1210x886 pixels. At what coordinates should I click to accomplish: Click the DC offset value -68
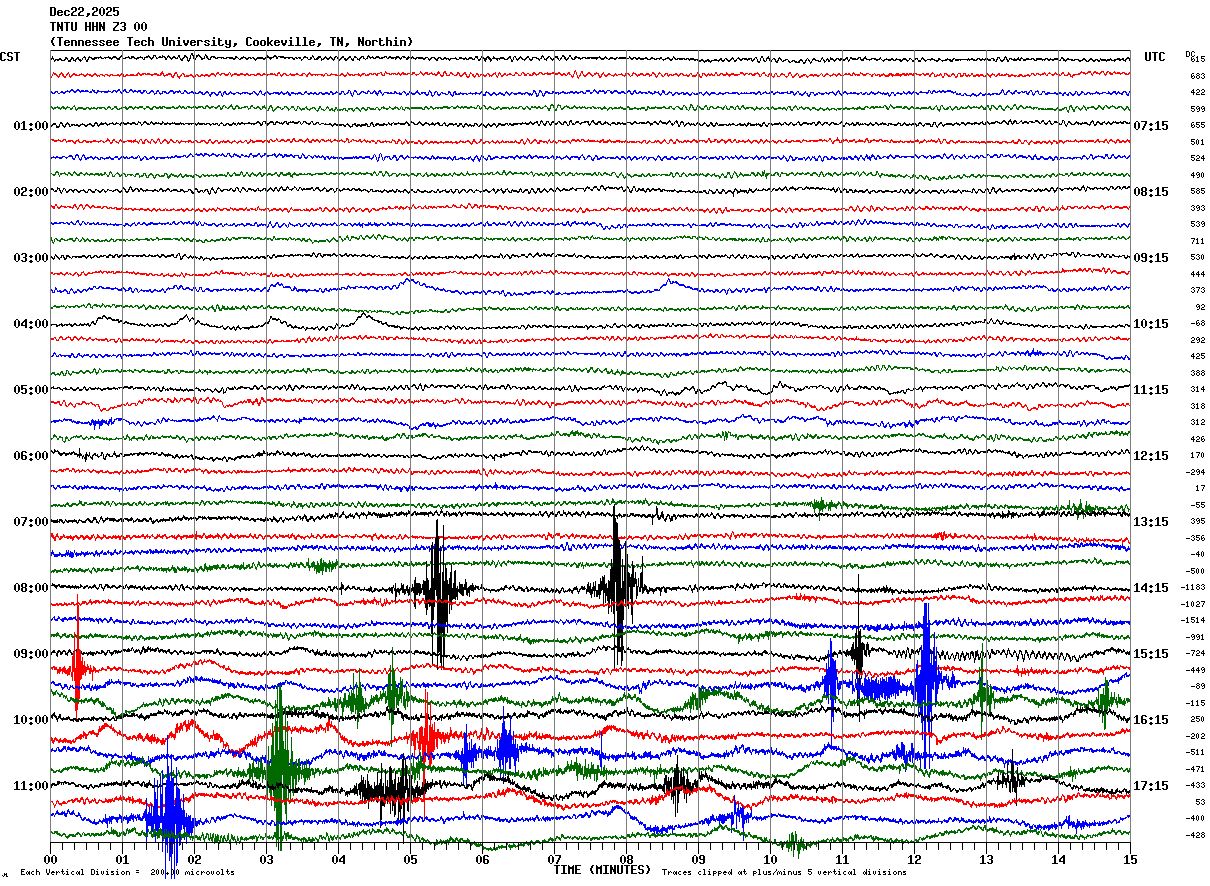pyautogui.click(x=1197, y=323)
